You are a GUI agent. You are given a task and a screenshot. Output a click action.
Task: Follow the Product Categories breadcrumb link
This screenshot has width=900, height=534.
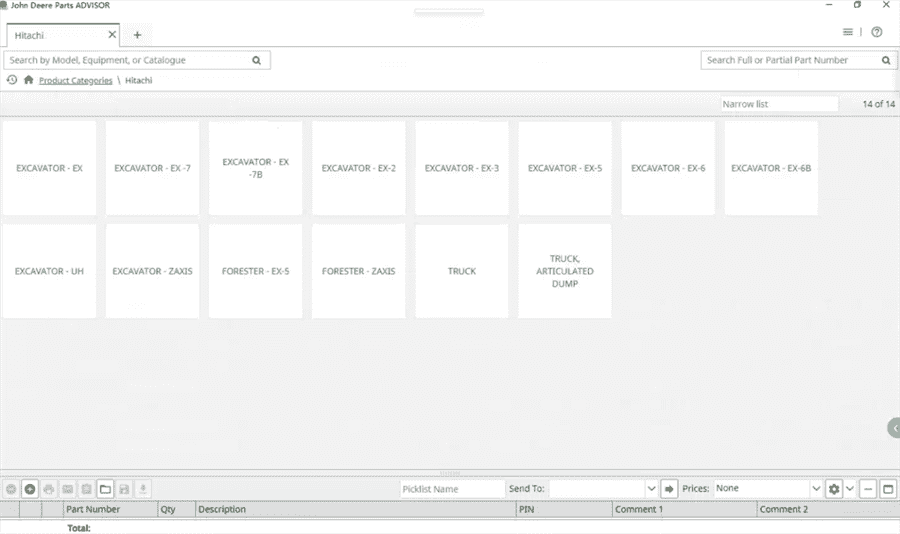[76, 80]
